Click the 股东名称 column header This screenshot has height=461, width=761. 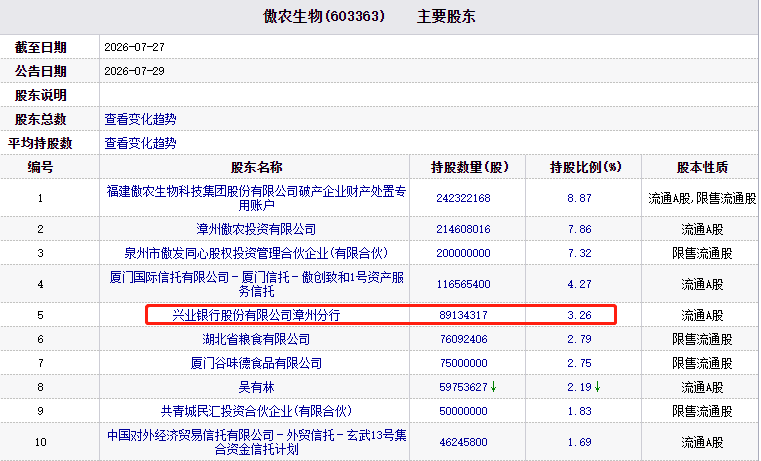click(256, 167)
